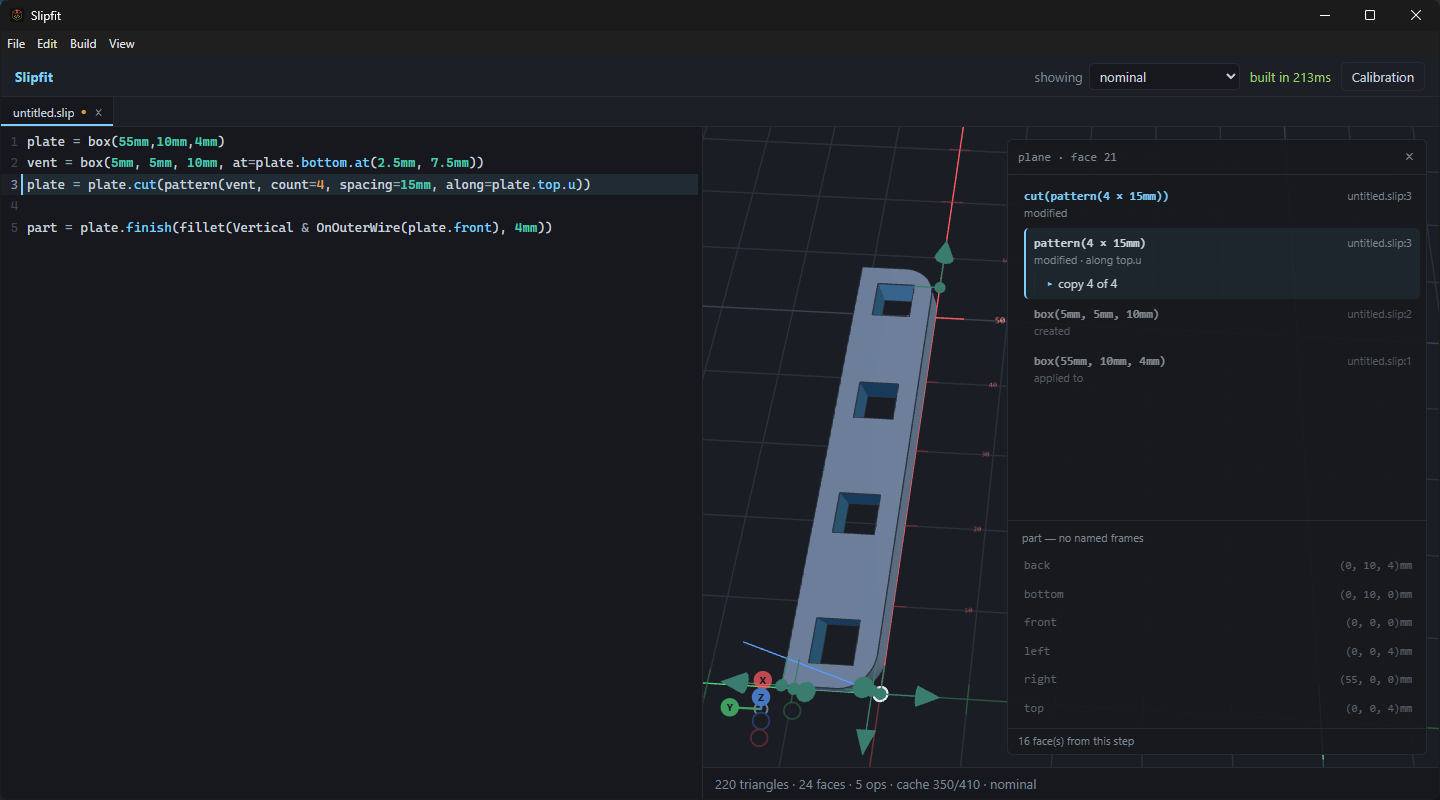The width and height of the screenshot is (1440, 800).
Task: Click the right frame row
Action: point(1217,679)
